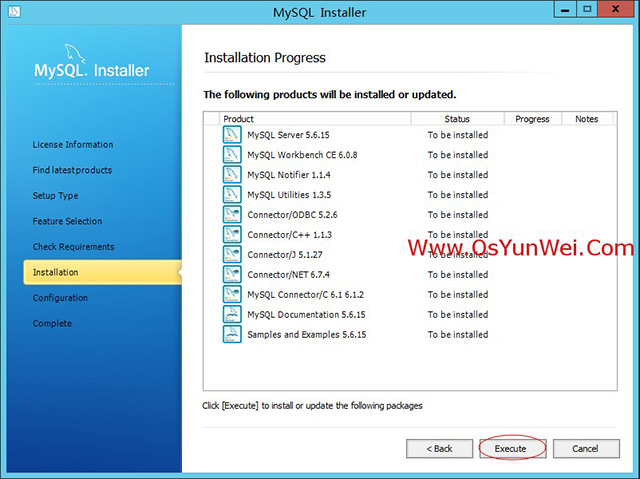Maximize the MySQL Installer window
This screenshot has height=479, width=640.
pos(587,10)
